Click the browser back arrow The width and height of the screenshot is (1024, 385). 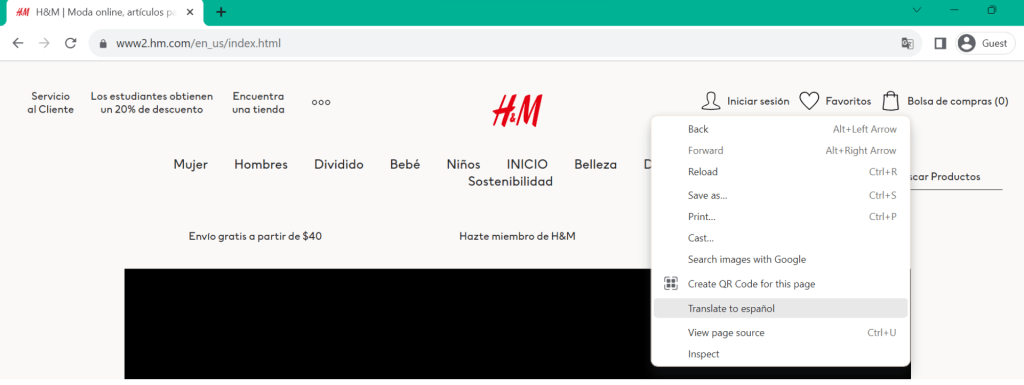(18, 43)
